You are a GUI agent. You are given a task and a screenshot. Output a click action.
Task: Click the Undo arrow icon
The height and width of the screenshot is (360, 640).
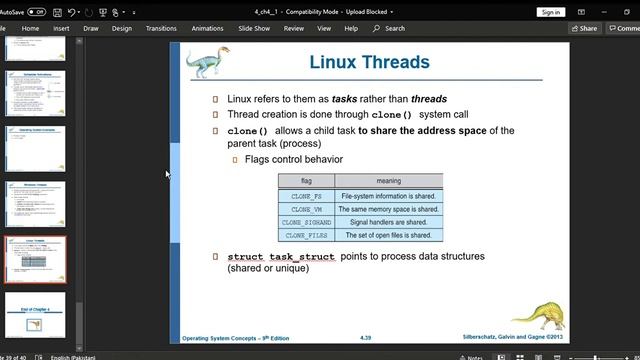(x=71, y=12)
